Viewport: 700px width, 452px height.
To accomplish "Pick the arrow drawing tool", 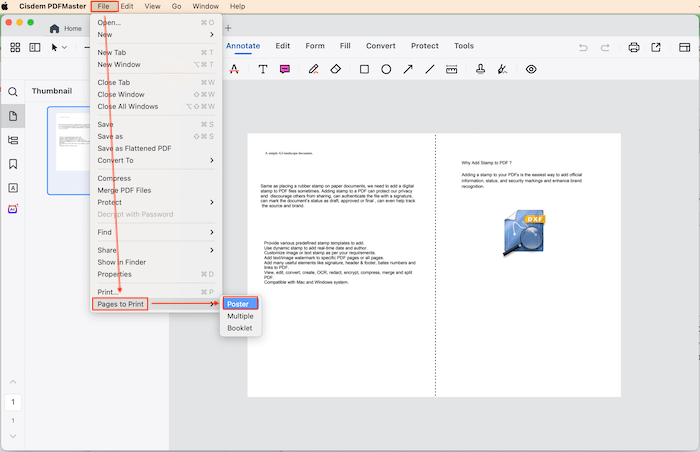I will (408, 70).
